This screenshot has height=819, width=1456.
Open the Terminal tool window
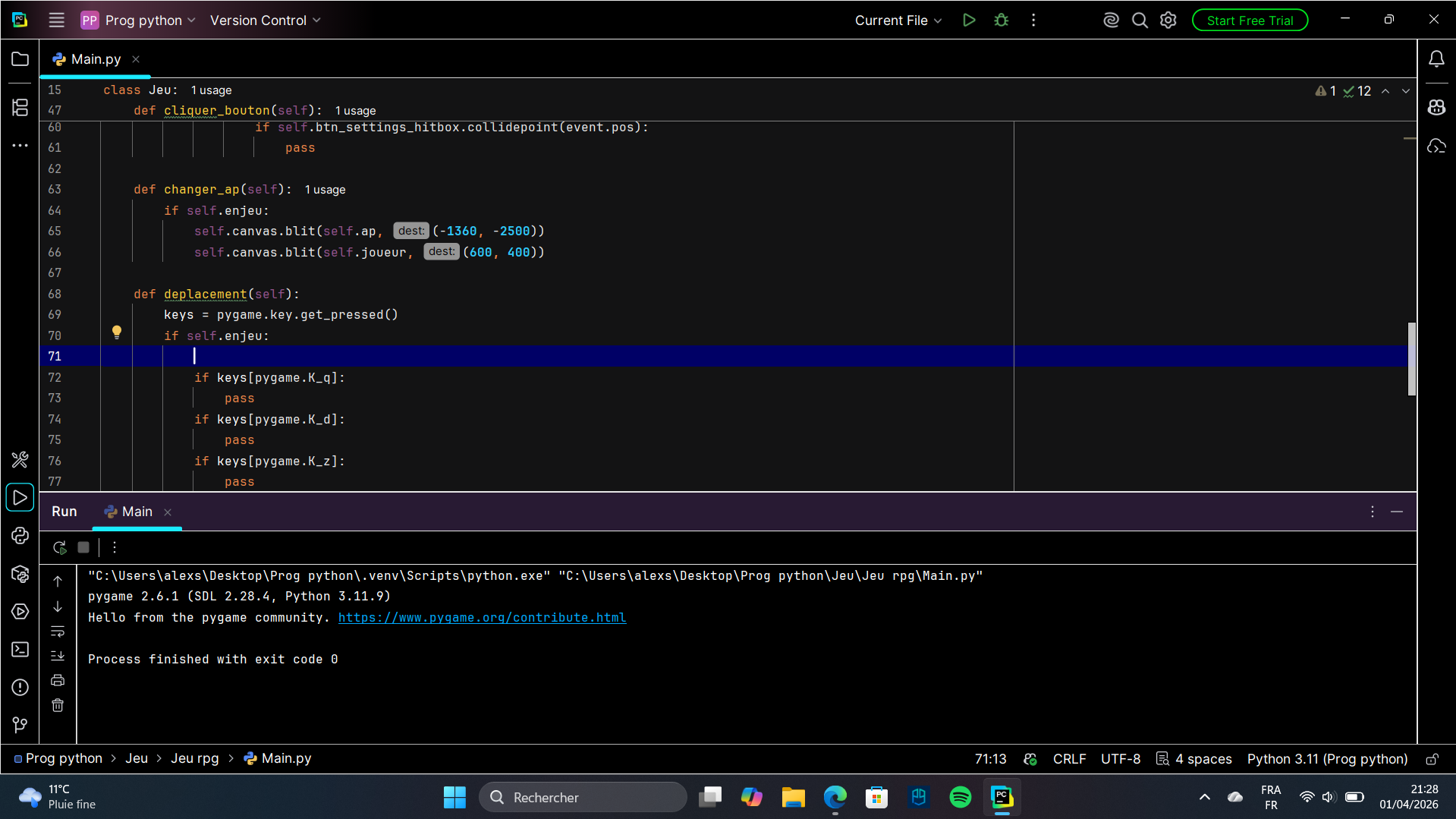(20, 650)
